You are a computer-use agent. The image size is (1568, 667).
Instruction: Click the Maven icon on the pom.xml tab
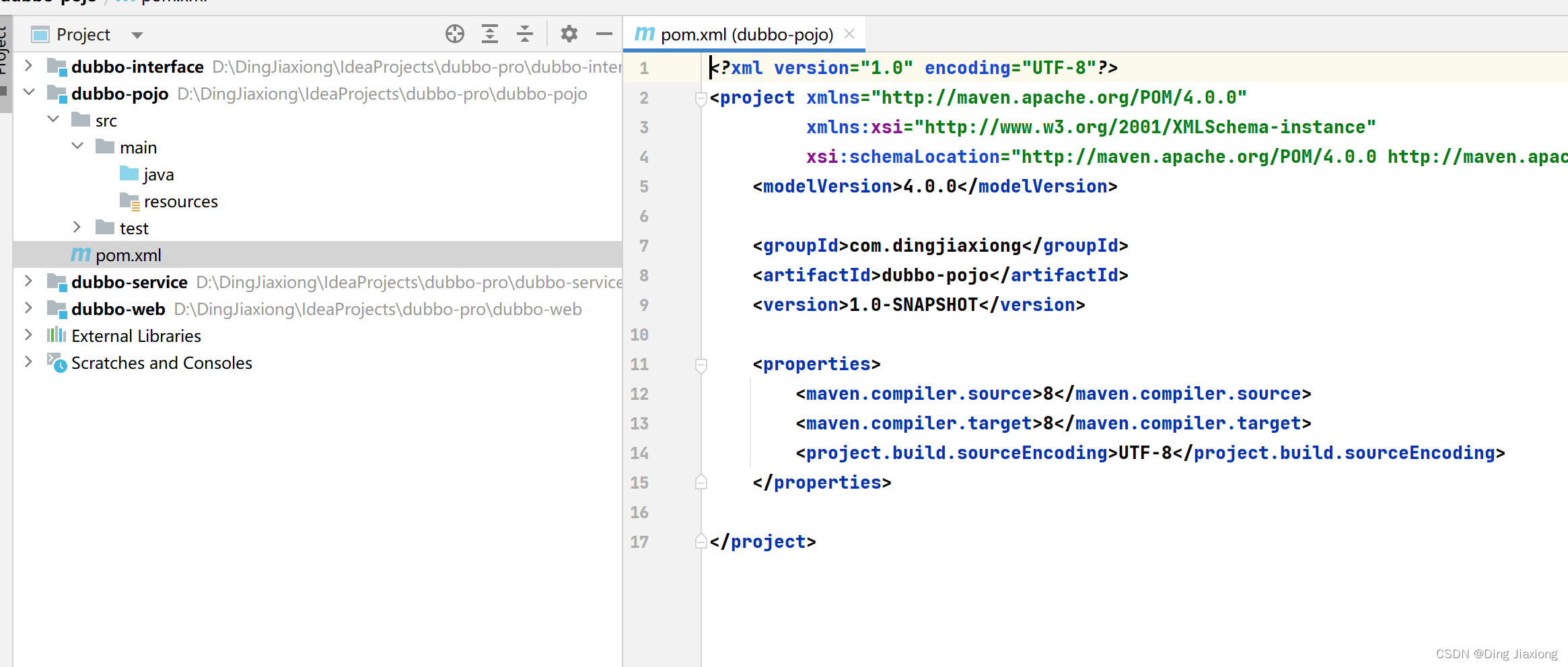pos(645,33)
